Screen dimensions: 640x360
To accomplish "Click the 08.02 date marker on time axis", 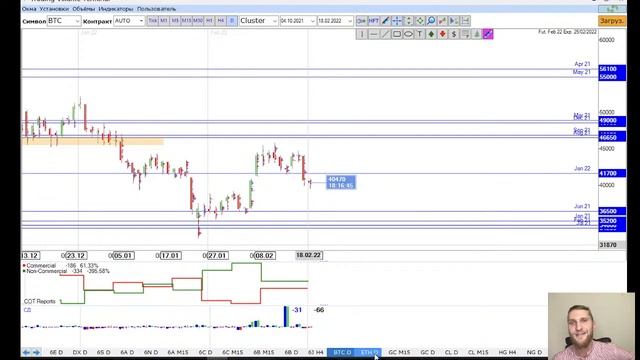I will [264, 256].
